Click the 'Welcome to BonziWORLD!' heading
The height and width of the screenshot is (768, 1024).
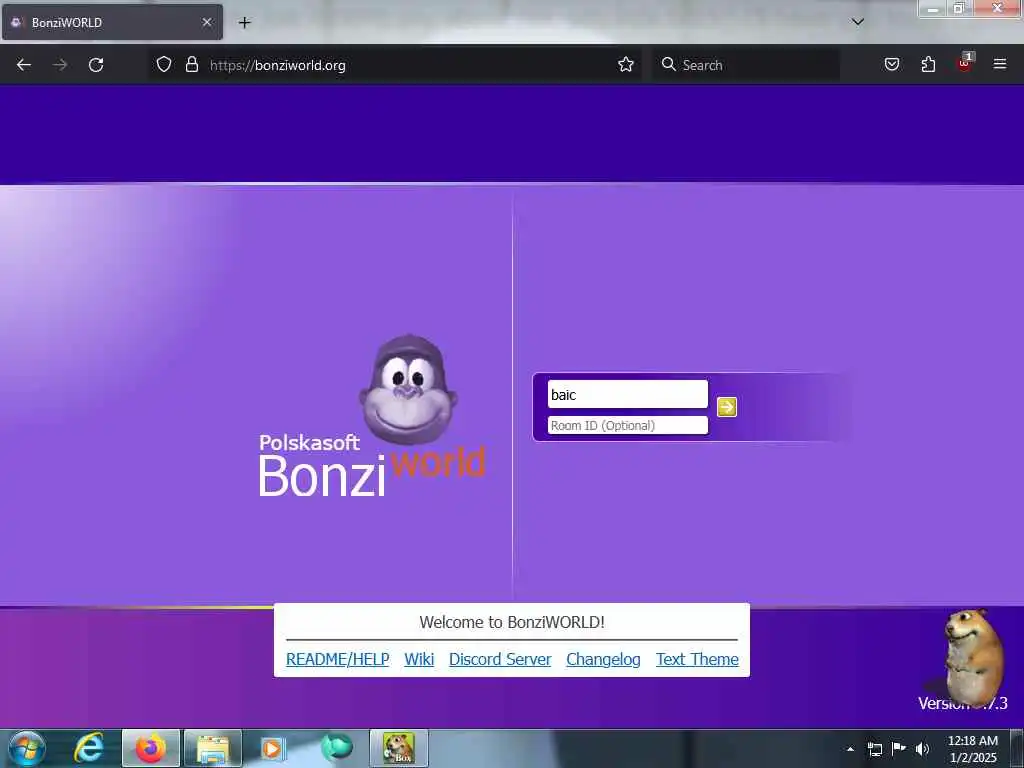[512, 622]
